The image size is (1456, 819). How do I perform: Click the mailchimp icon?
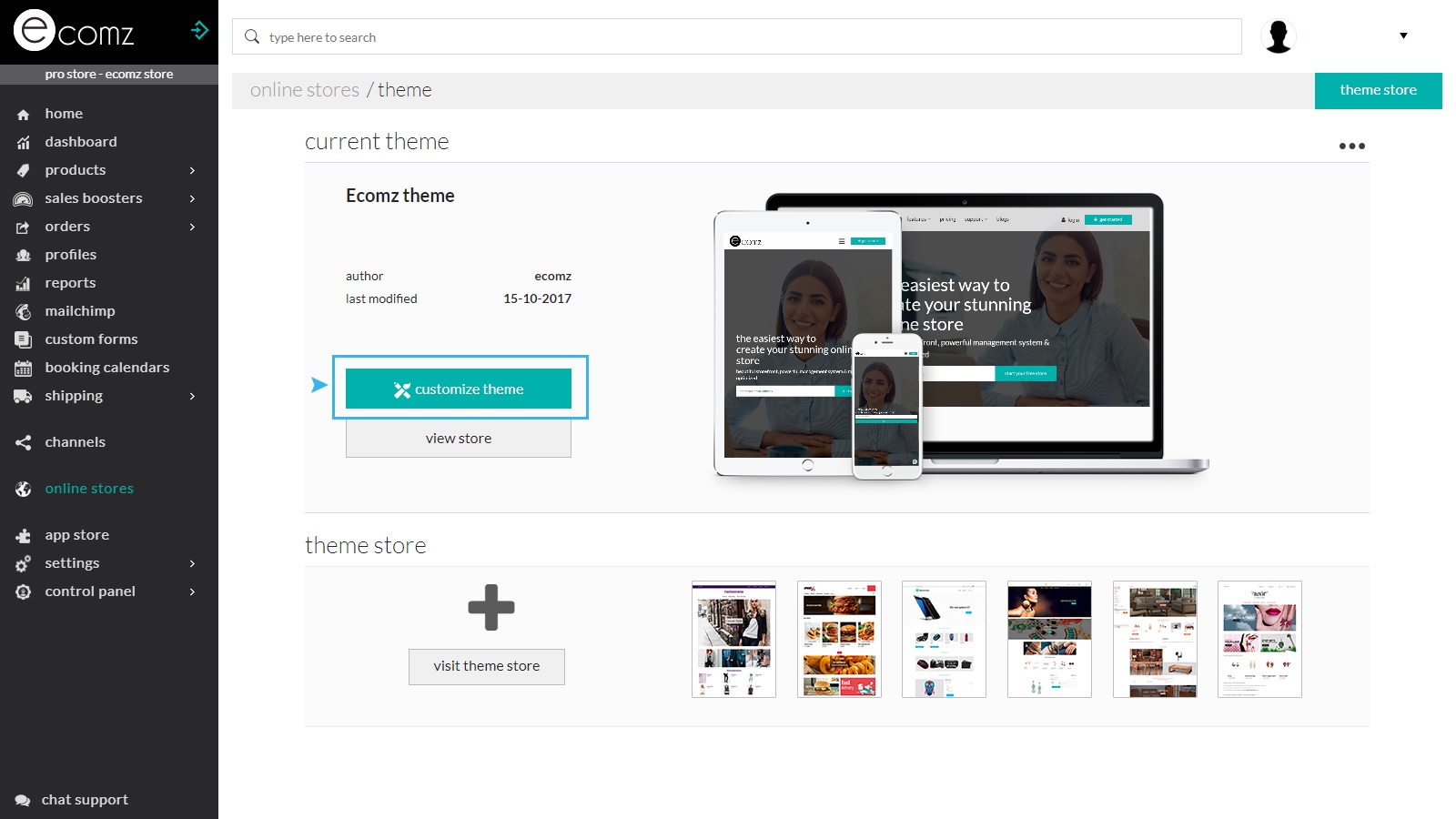(x=24, y=312)
